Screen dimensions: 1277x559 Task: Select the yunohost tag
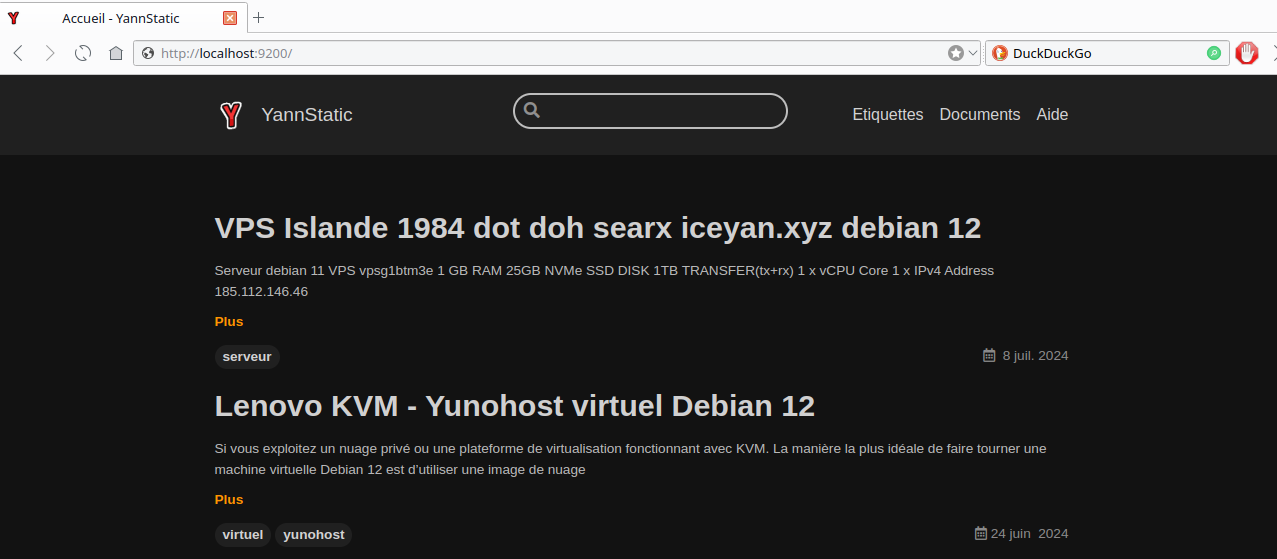tap(313, 535)
